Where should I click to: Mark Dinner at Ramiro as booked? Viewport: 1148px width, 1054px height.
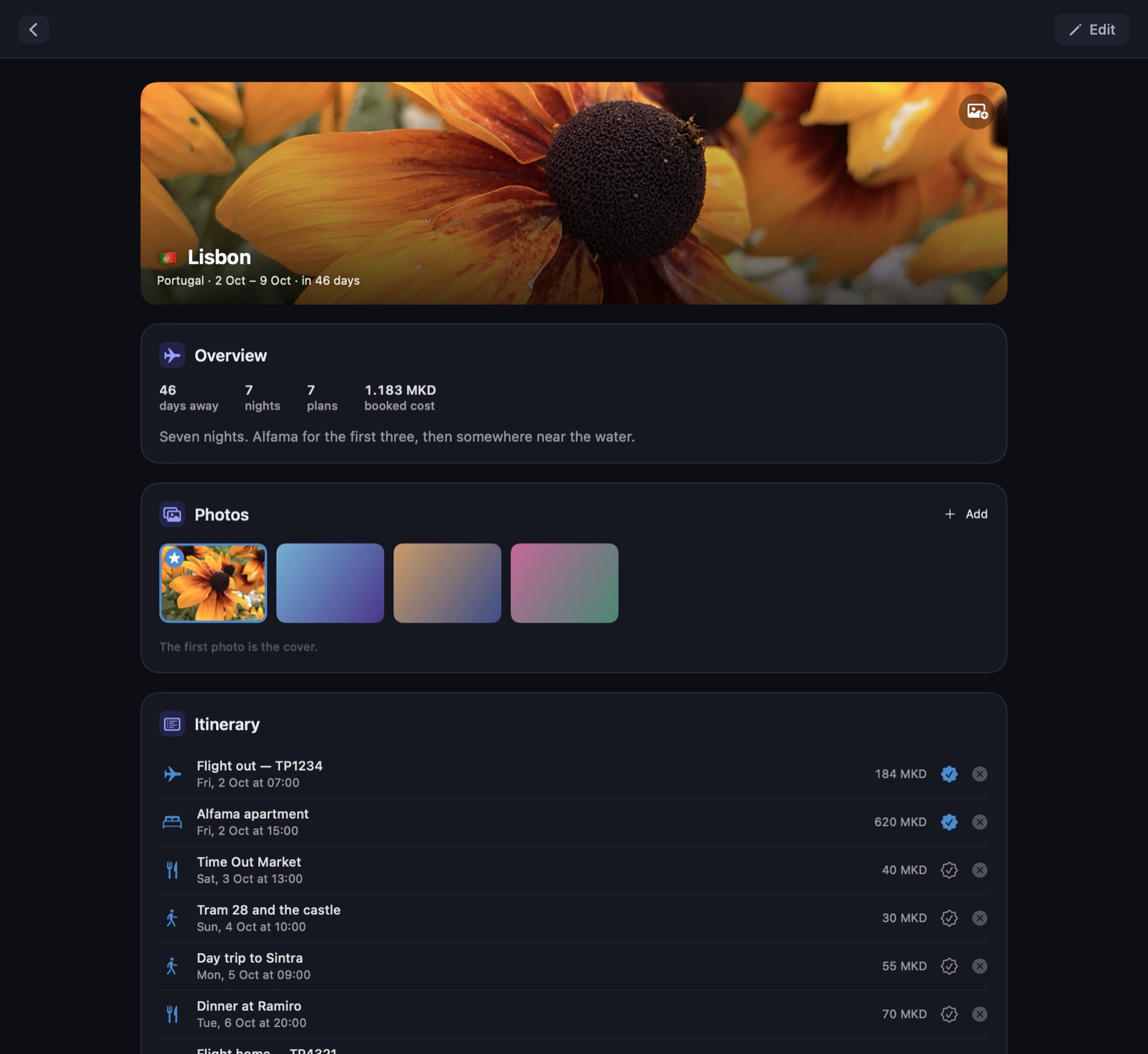[949, 1014]
